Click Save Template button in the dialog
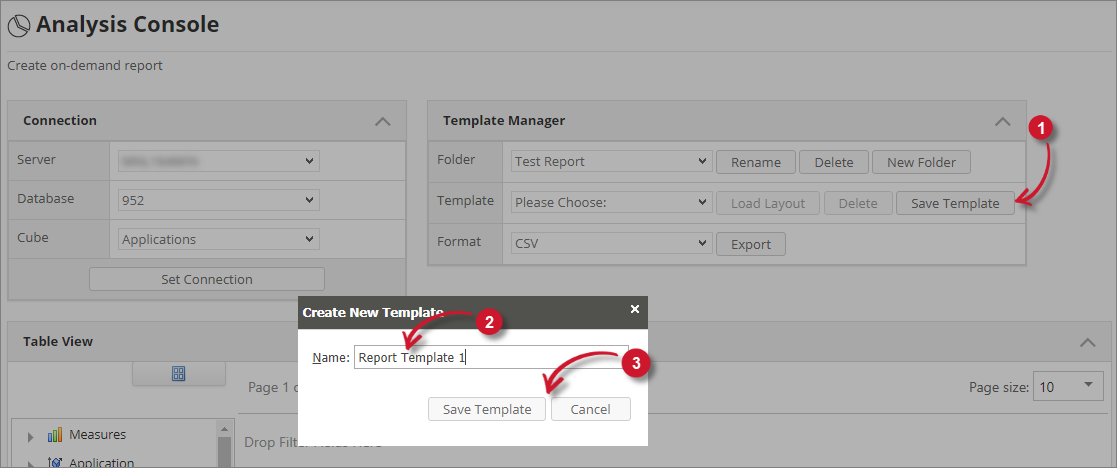Viewport: 1117px width, 468px height. (487, 409)
